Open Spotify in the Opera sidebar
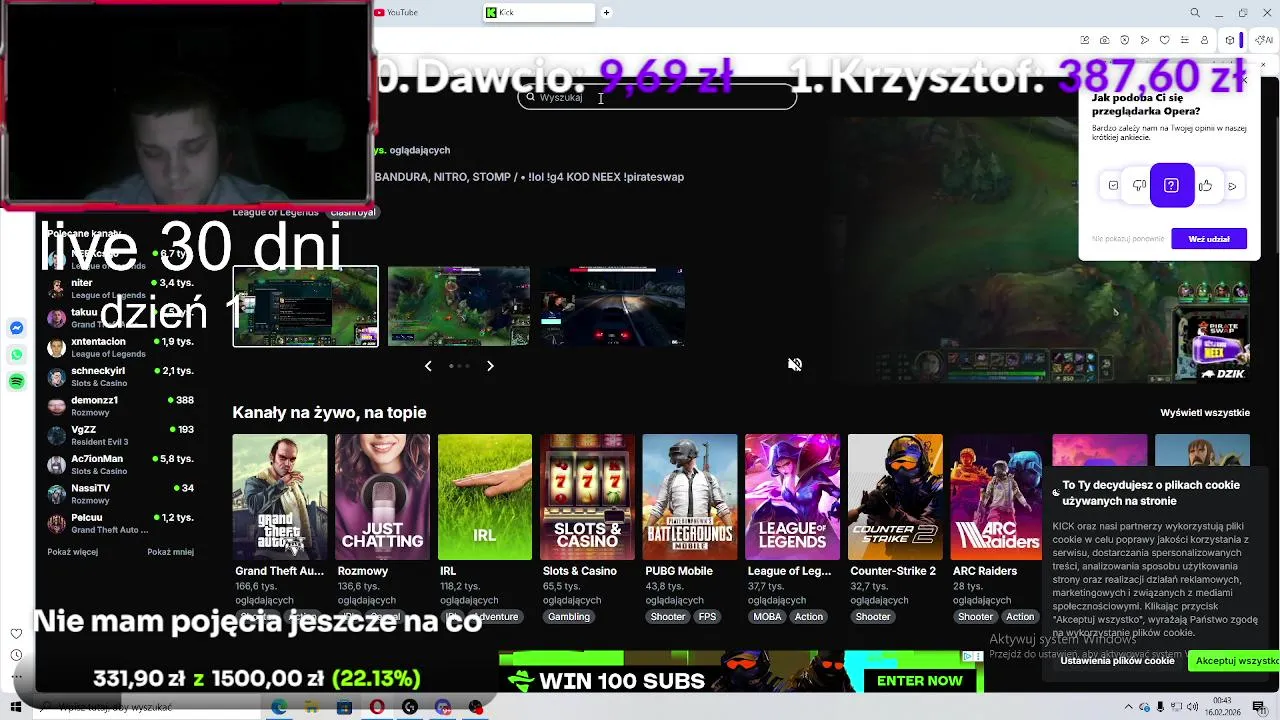 pyautogui.click(x=17, y=382)
